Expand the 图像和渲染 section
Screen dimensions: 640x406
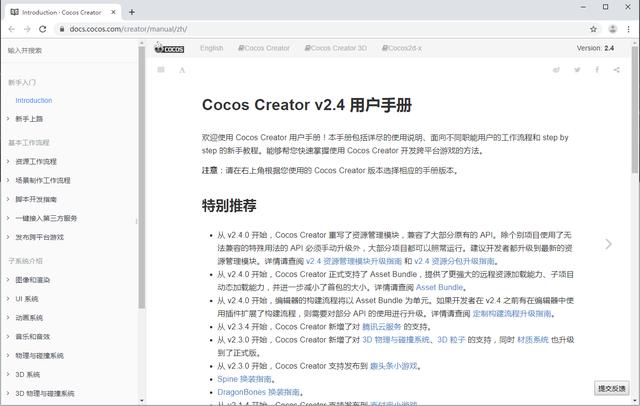[33, 280]
